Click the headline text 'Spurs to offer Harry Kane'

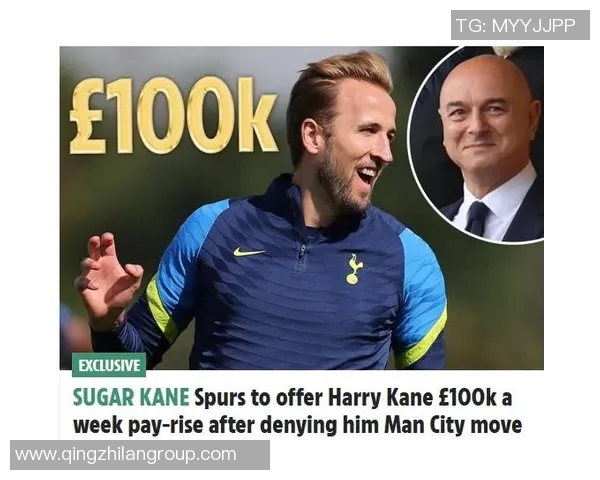tap(314, 398)
